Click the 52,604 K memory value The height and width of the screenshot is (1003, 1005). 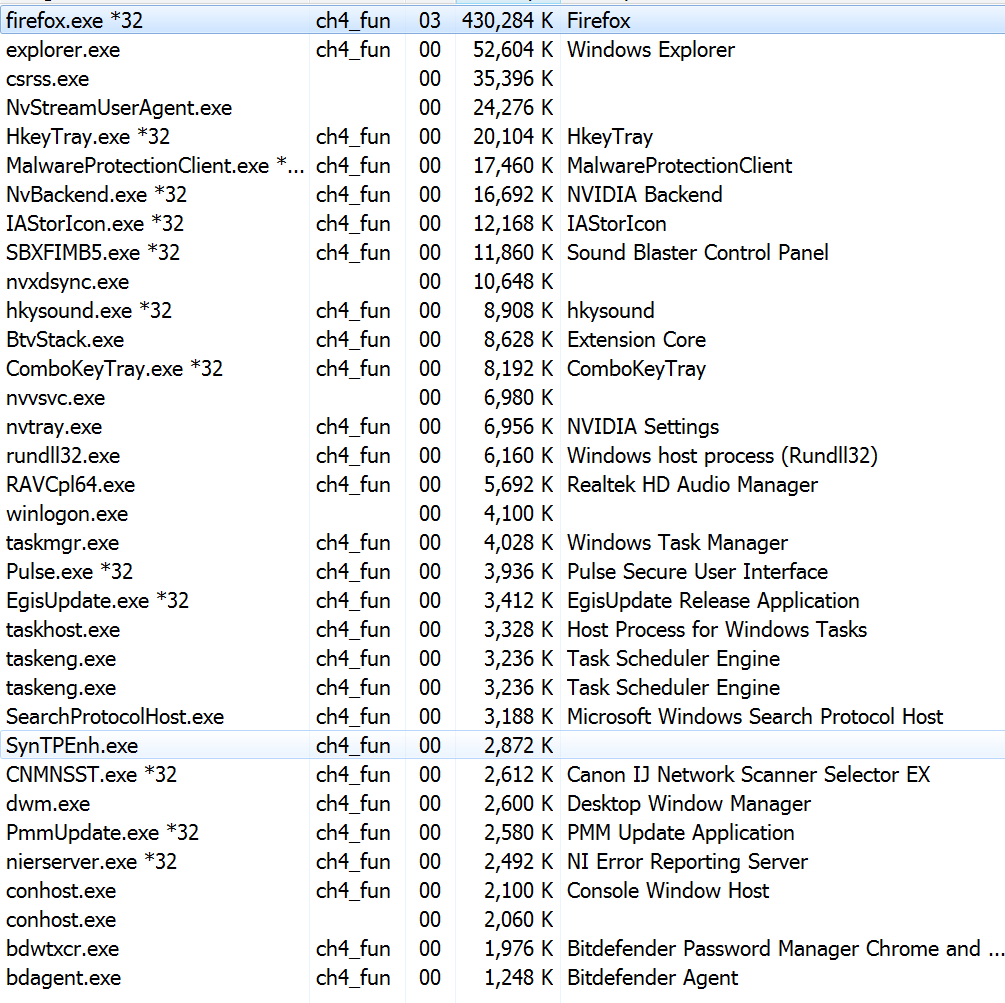click(513, 50)
